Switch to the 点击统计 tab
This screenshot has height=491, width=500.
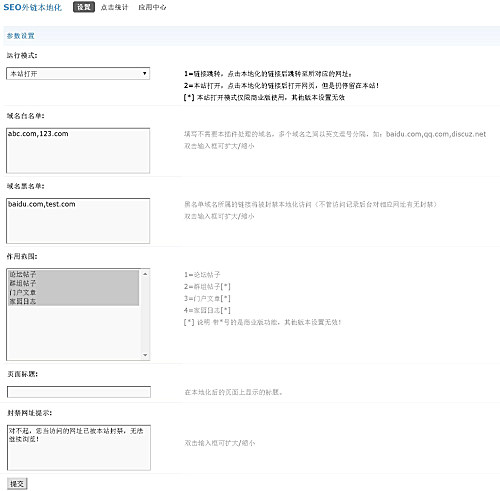(114, 7)
